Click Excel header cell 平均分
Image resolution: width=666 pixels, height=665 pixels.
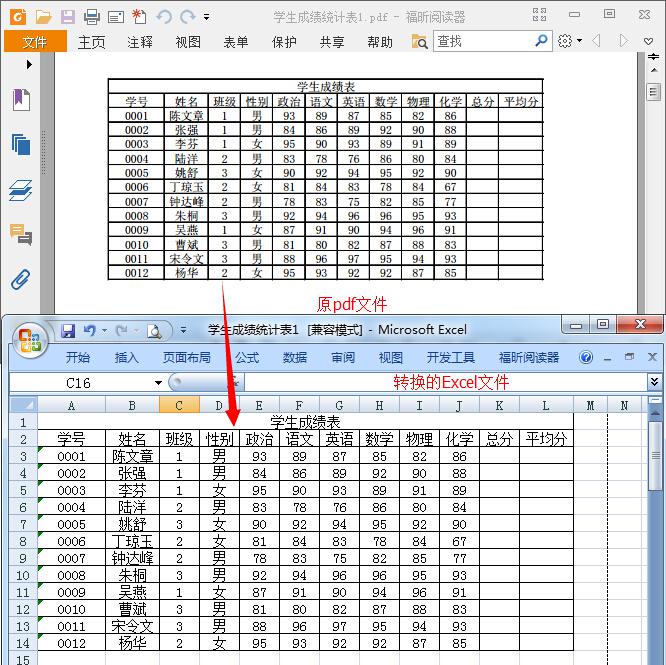(x=546, y=439)
